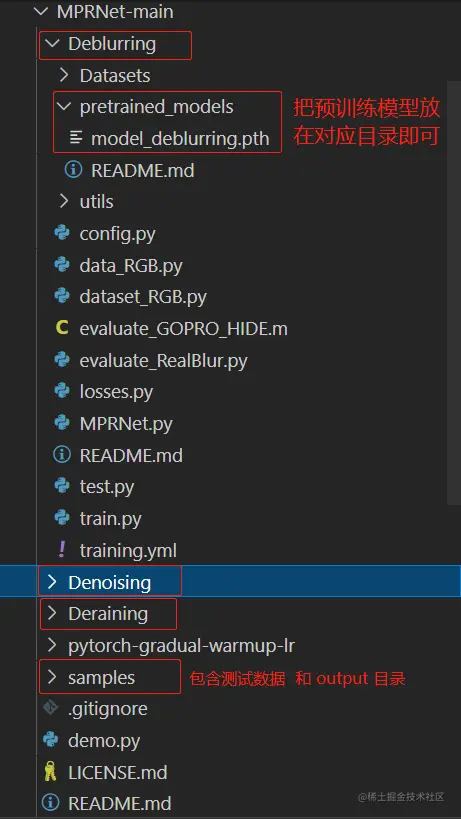Click the Python icon of config.py
This screenshot has height=819, width=461.
(x=62, y=233)
